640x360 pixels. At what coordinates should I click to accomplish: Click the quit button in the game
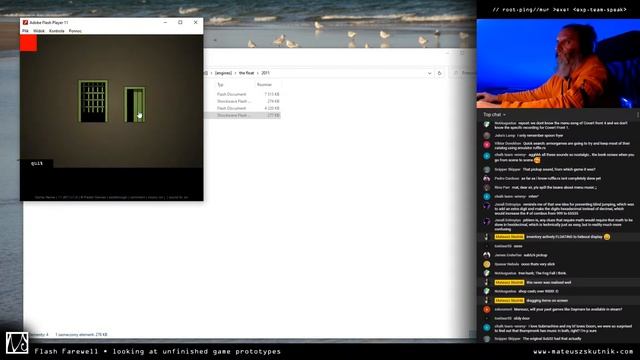click(37, 163)
